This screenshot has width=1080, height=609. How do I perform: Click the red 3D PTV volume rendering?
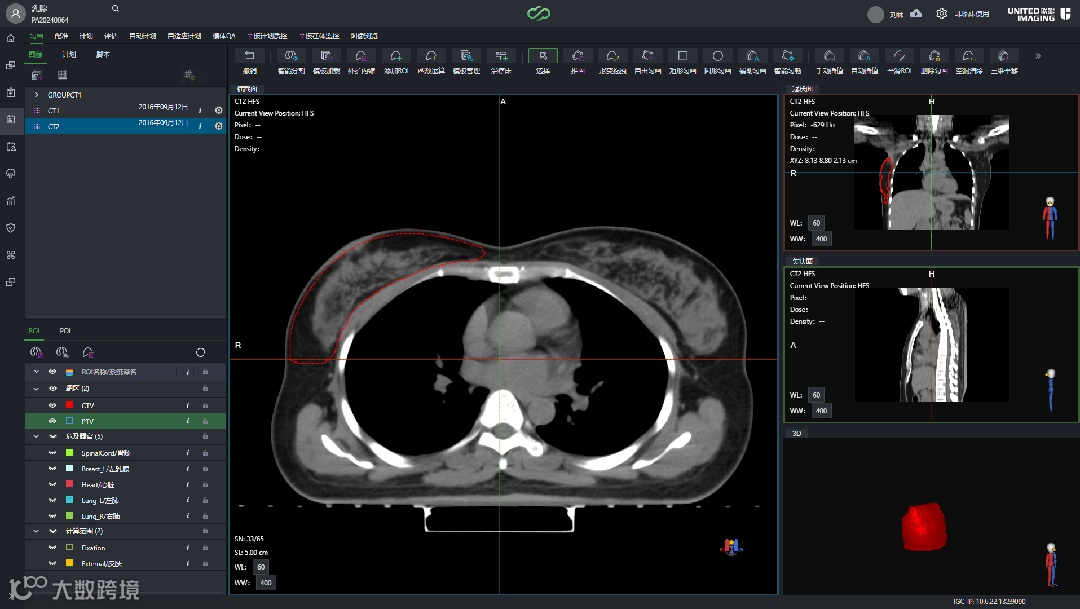(924, 527)
